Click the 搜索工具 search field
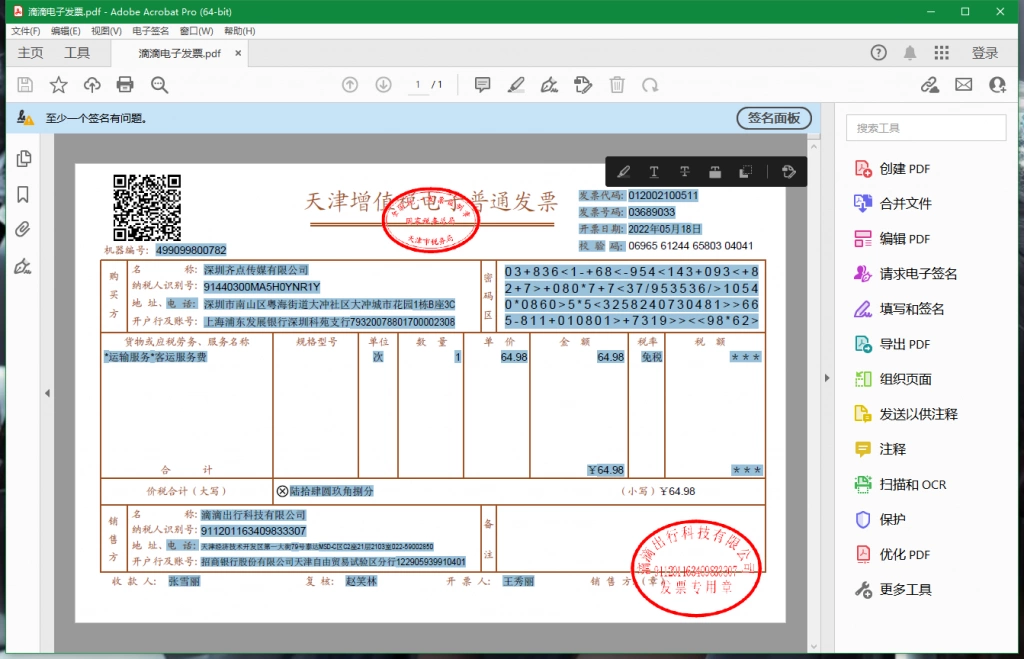This screenshot has height=659, width=1024. tap(926, 128)
